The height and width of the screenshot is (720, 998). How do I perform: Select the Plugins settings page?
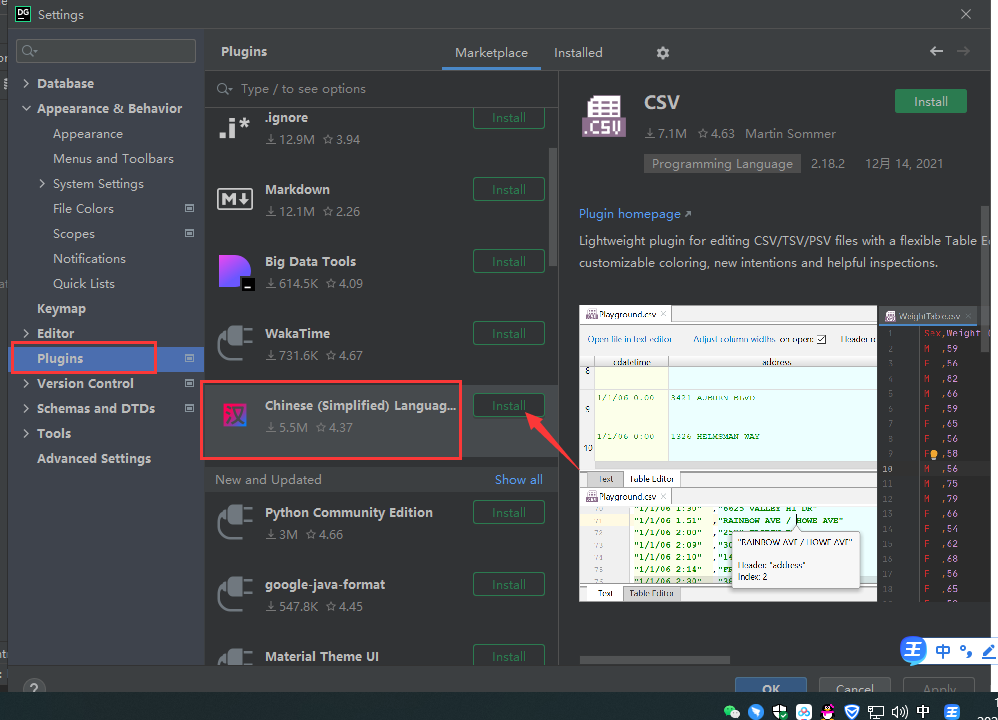coord(106,358)
